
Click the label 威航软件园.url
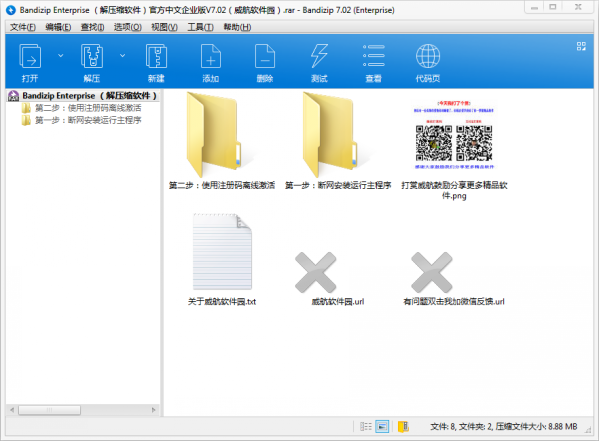pos(338,302)
